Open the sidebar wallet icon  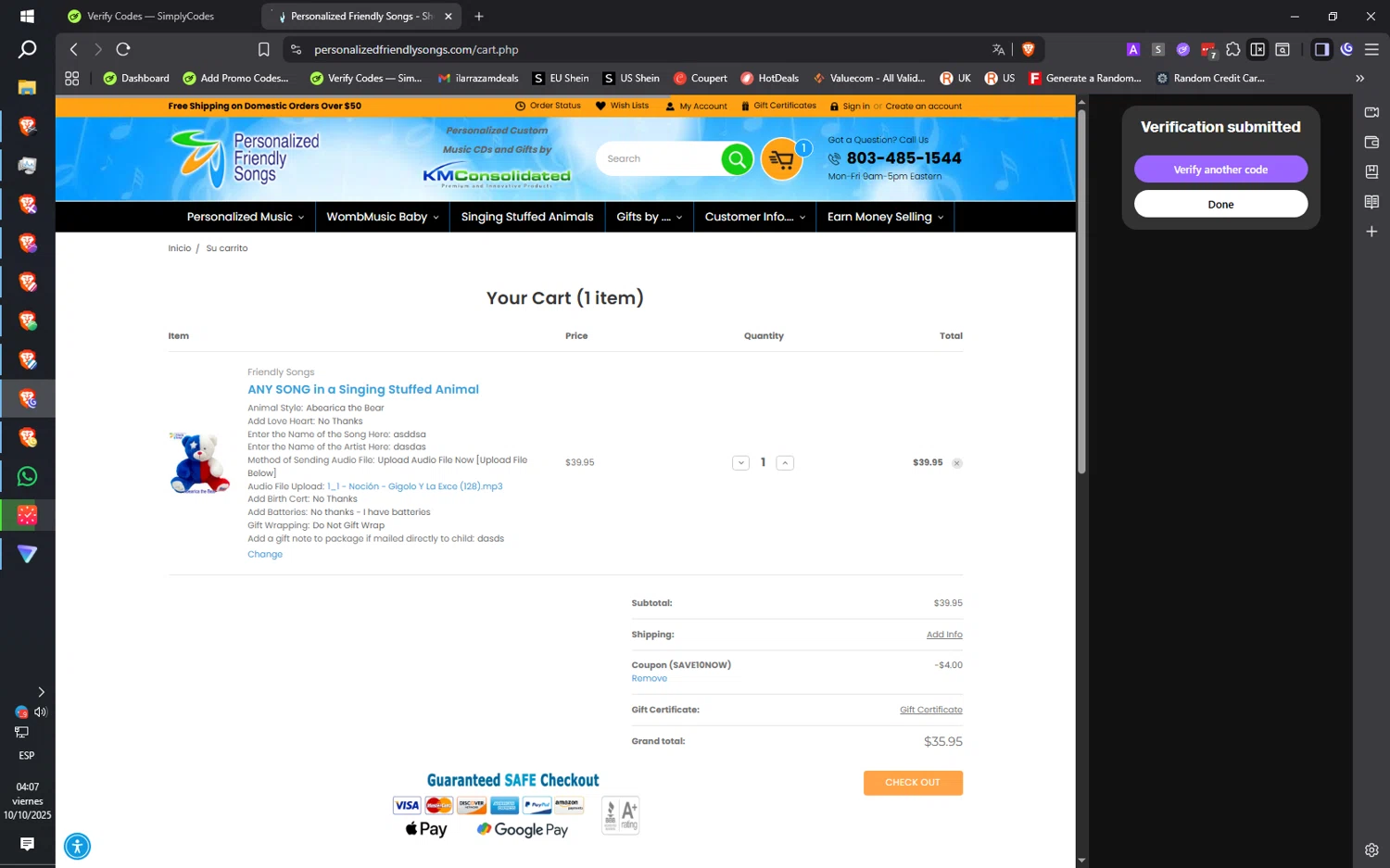pyautogui.click(x=1371, y=143)
